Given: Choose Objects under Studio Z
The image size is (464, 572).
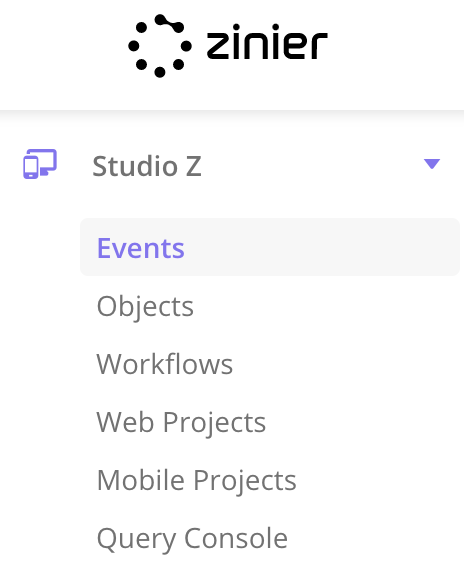Looking at the screenshot, I should 145,307.
